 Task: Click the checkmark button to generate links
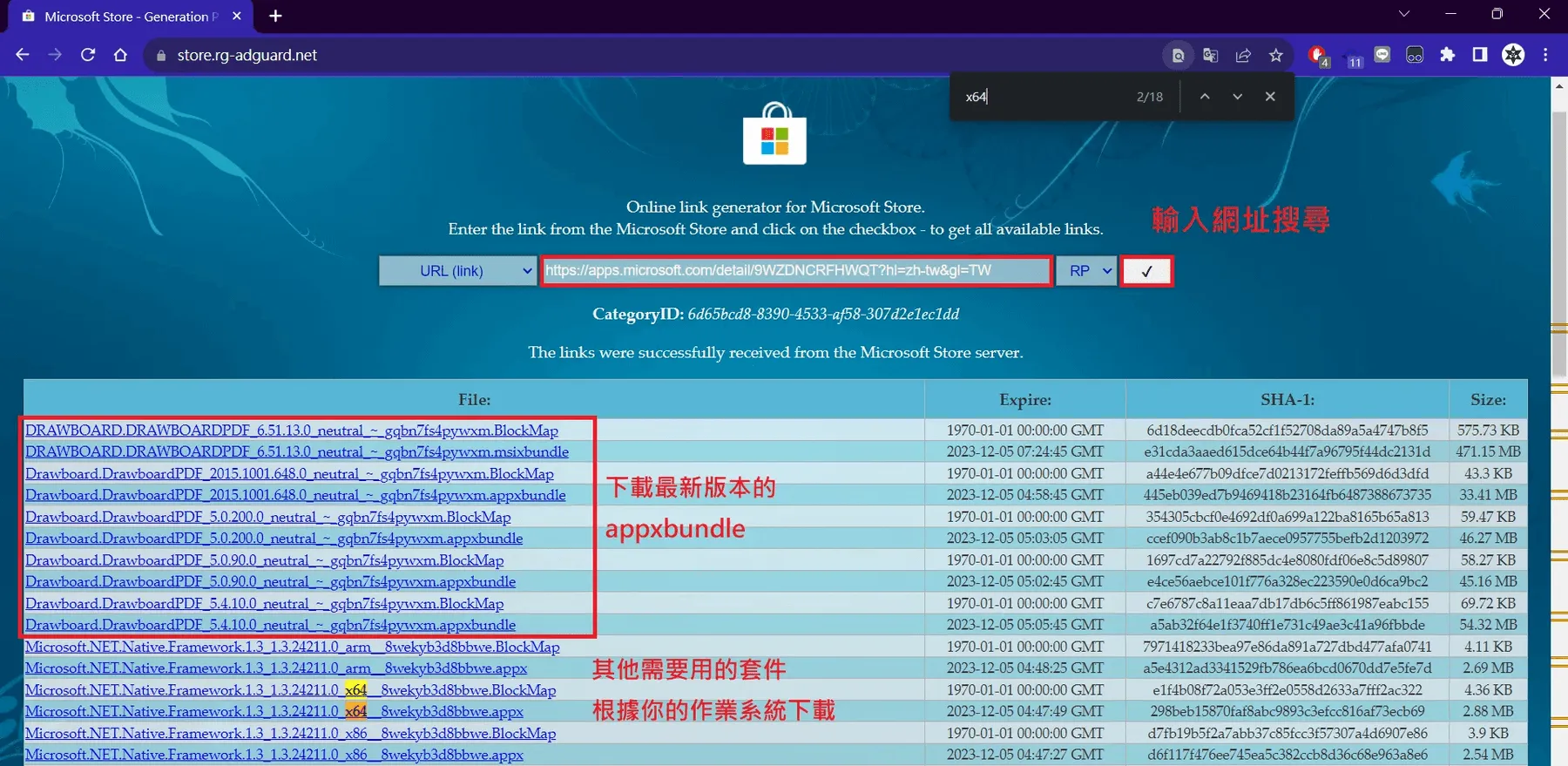point(1146,271)
